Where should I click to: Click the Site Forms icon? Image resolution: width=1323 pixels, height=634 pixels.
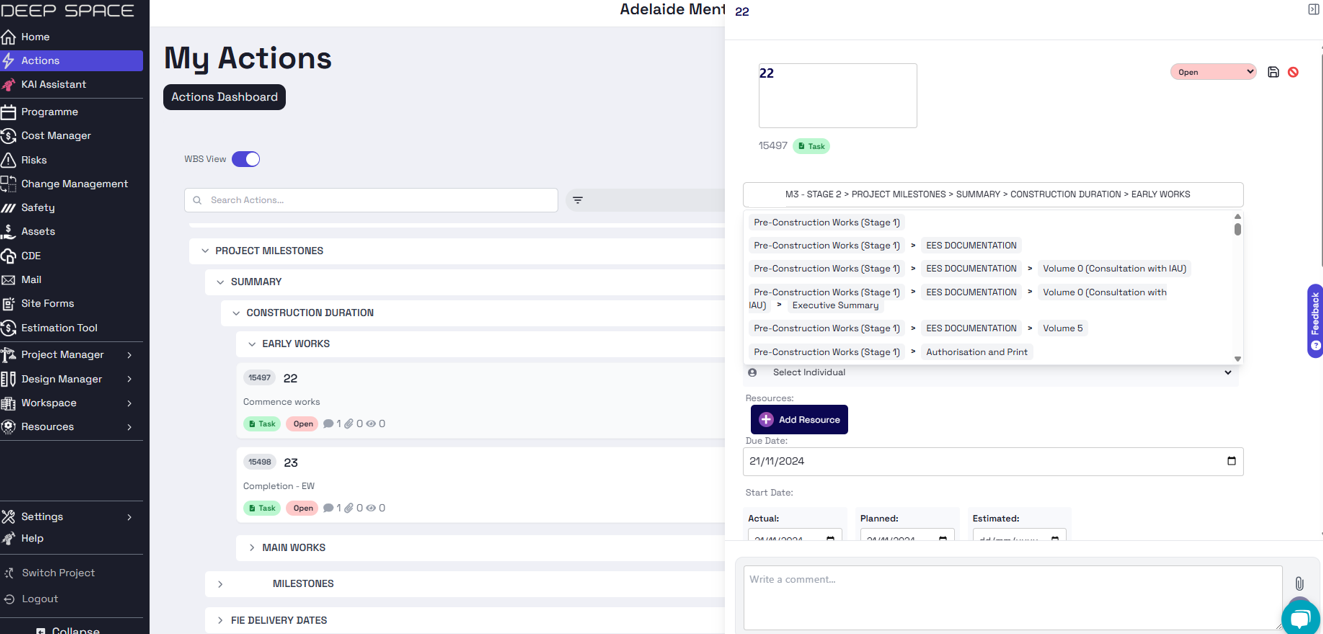(9, 304)
